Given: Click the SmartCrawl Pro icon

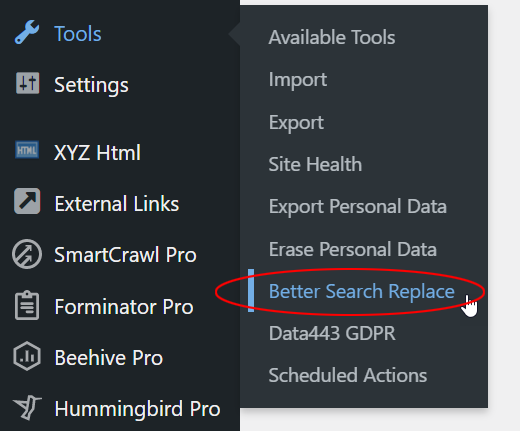Looking at the screenshot, I should tap(27, 254).
